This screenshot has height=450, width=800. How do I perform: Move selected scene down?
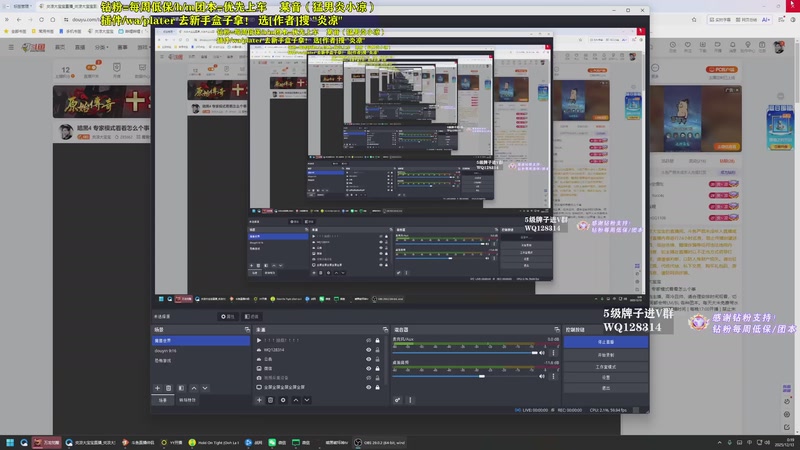point(205,388)
